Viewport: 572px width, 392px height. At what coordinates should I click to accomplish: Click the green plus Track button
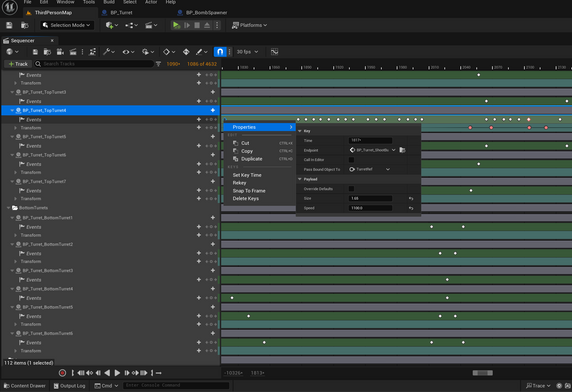coord(18,64)
